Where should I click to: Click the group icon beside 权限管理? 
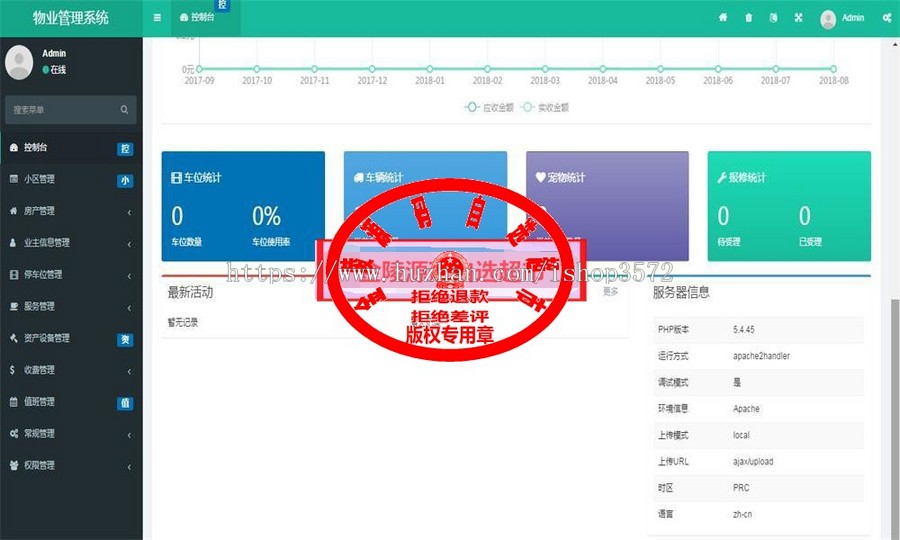click(x=14, y=465)
